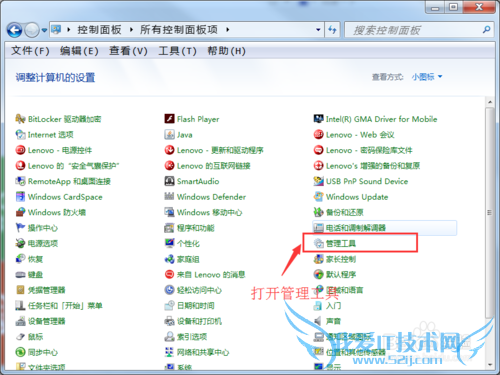Open 恢复 item
500x375 pixels.
pyautogui.click(x=29, y=259)
